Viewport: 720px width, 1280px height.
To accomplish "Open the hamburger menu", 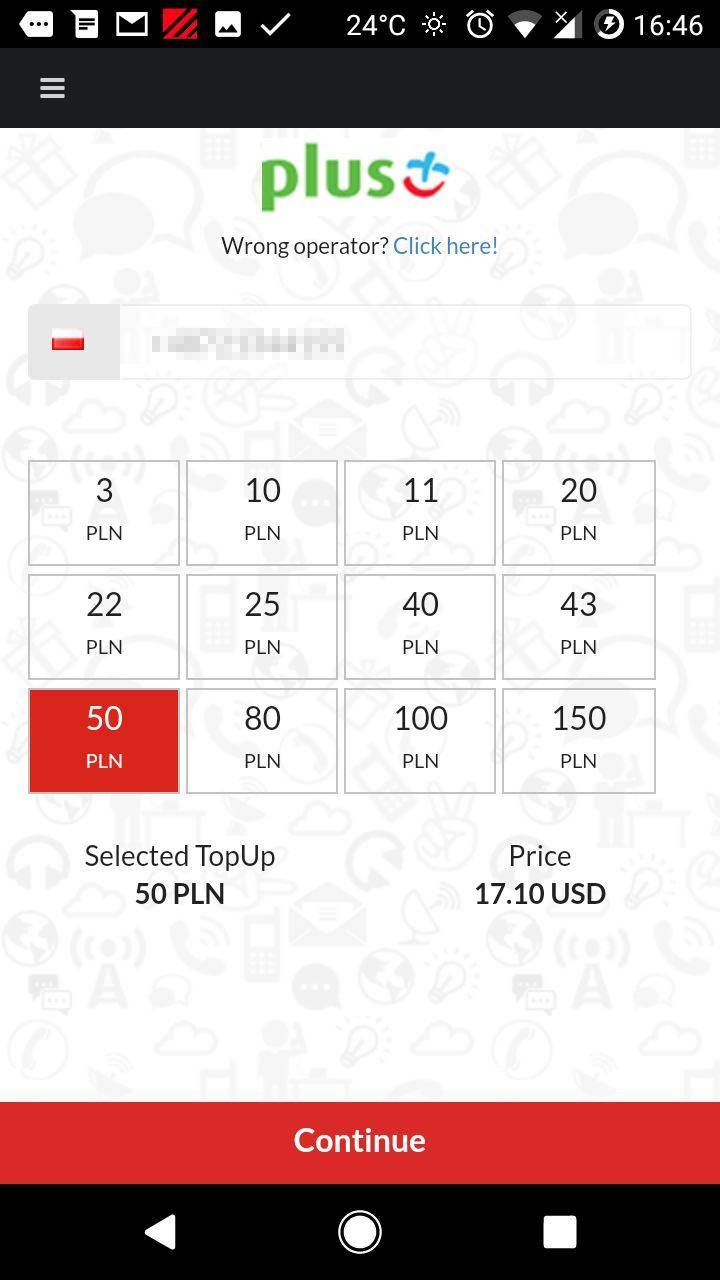I will click(x=52, y=88).
